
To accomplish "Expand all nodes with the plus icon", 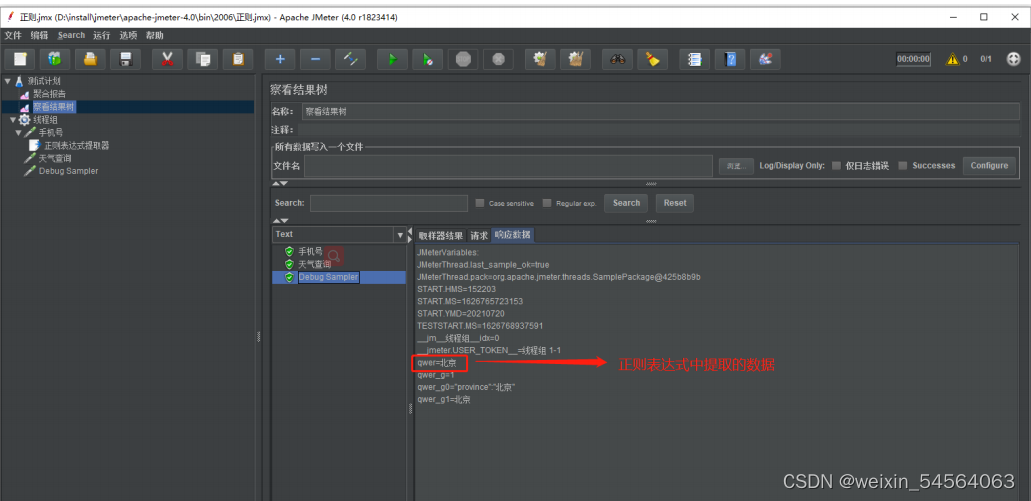I will click(280, 59).
